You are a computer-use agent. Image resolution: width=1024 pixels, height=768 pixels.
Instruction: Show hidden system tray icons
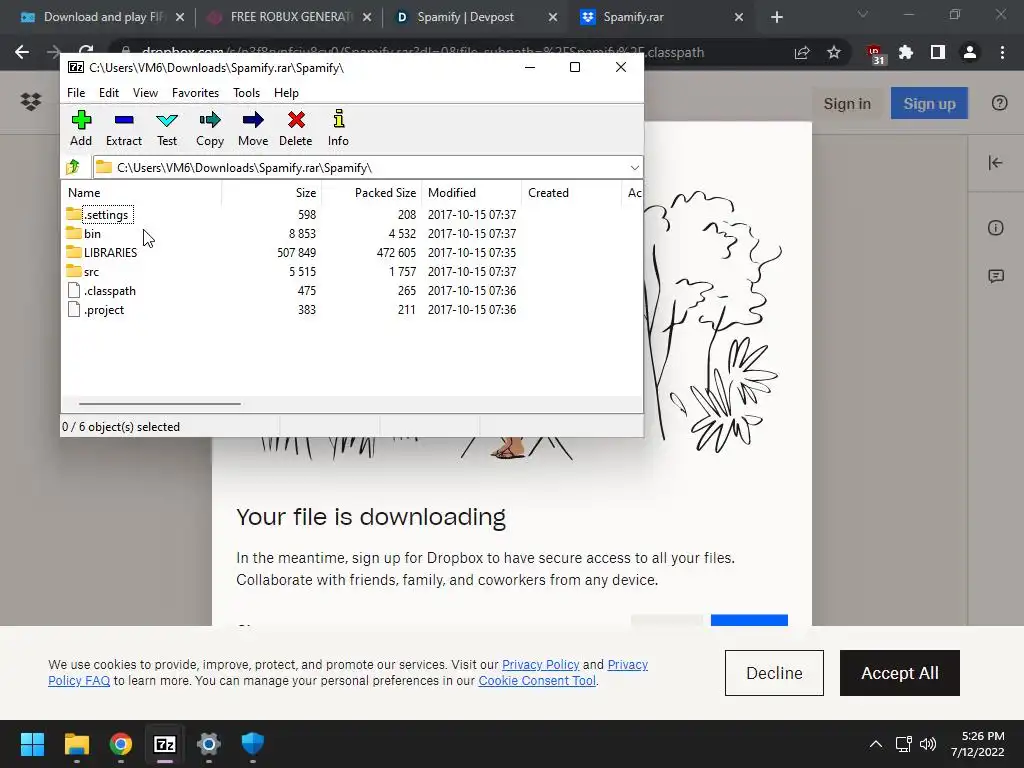coord(876,744)
